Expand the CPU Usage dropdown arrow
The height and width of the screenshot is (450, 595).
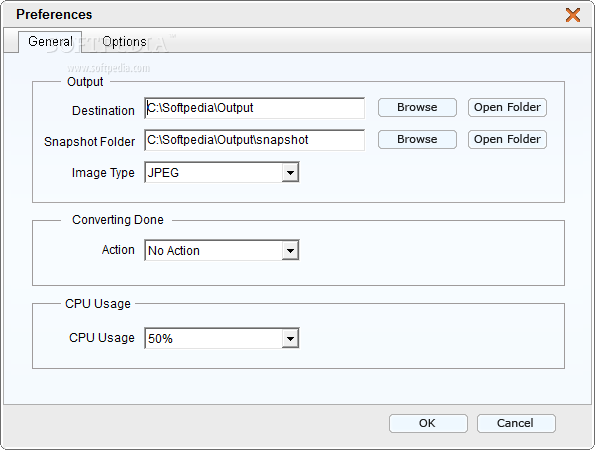(290, 338)
